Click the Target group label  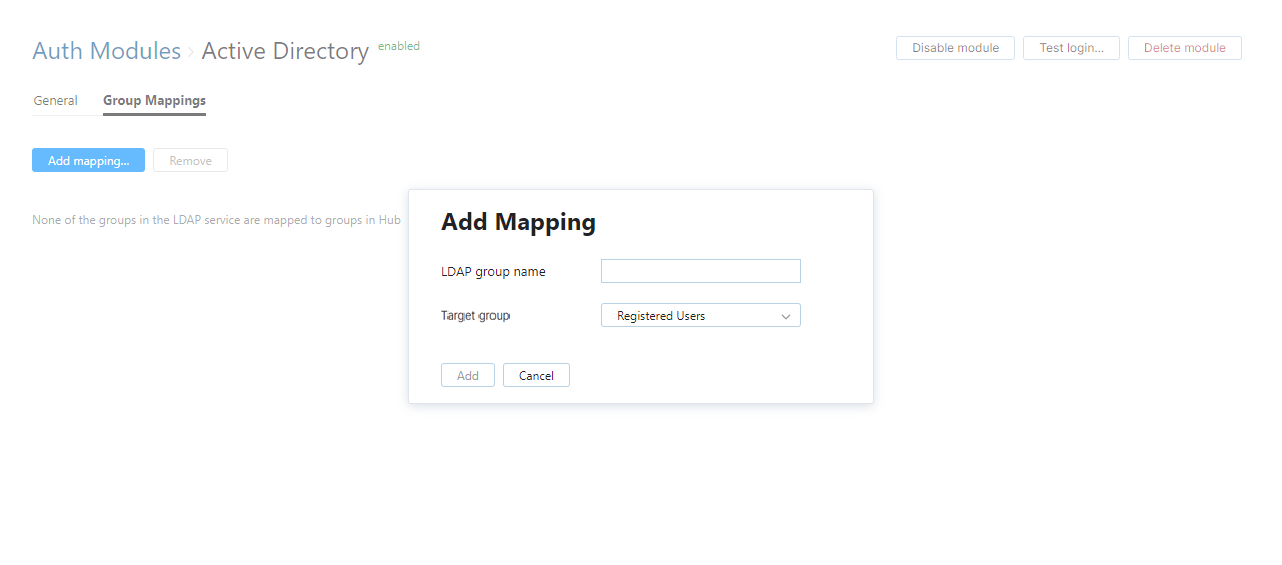[x=475, y=316]
